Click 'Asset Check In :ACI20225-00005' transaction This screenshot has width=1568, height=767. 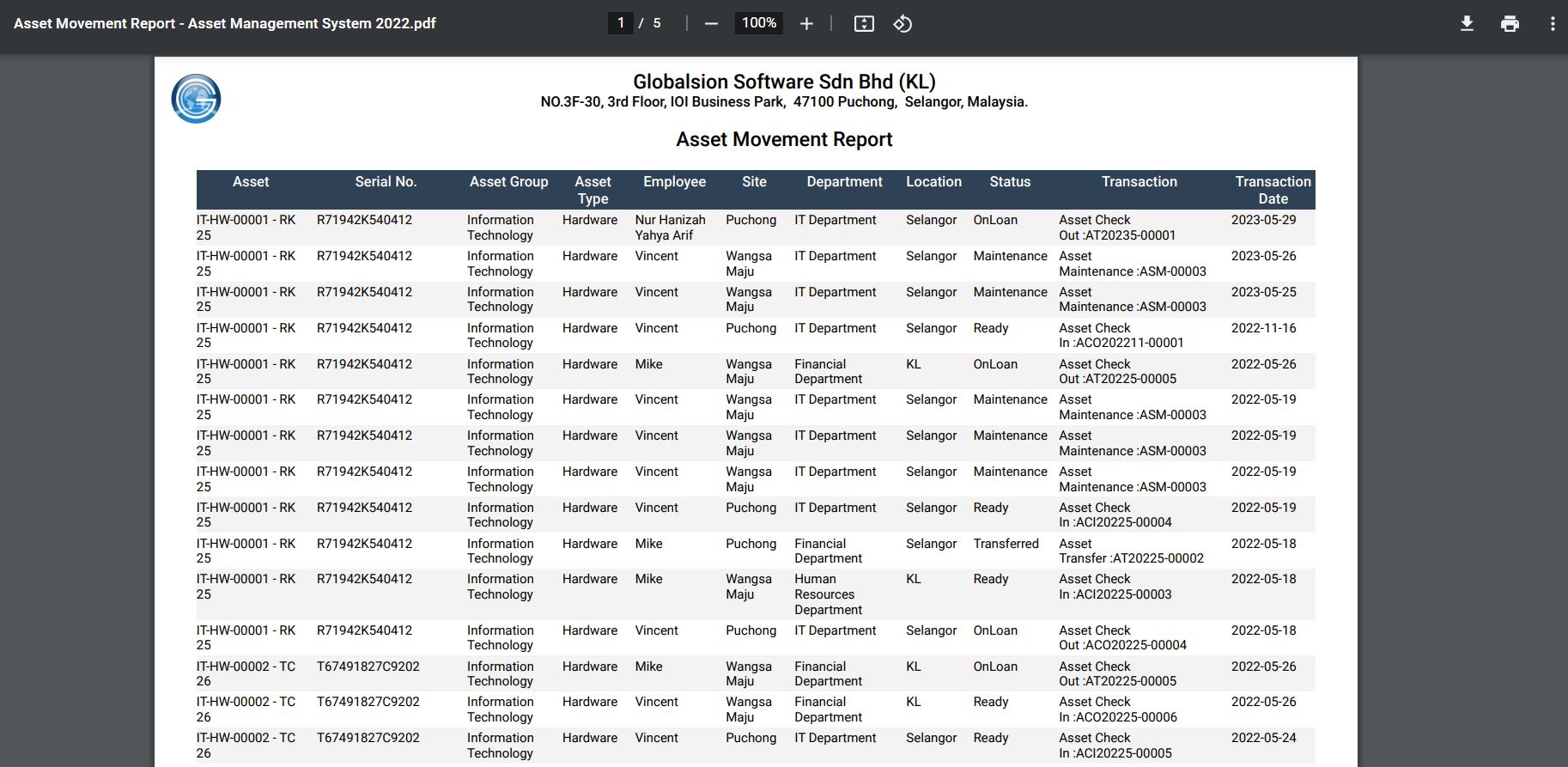click(x=1115, y=746)
